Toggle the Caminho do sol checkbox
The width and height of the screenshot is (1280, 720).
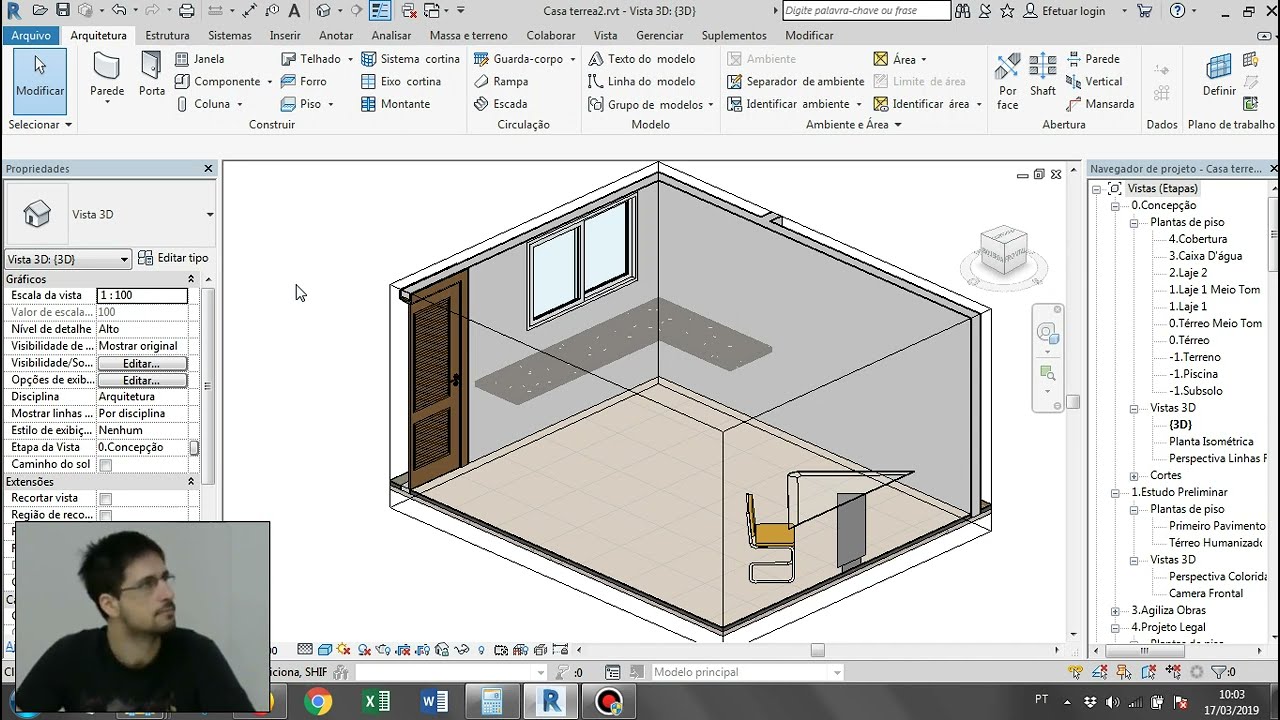point(106,465)
